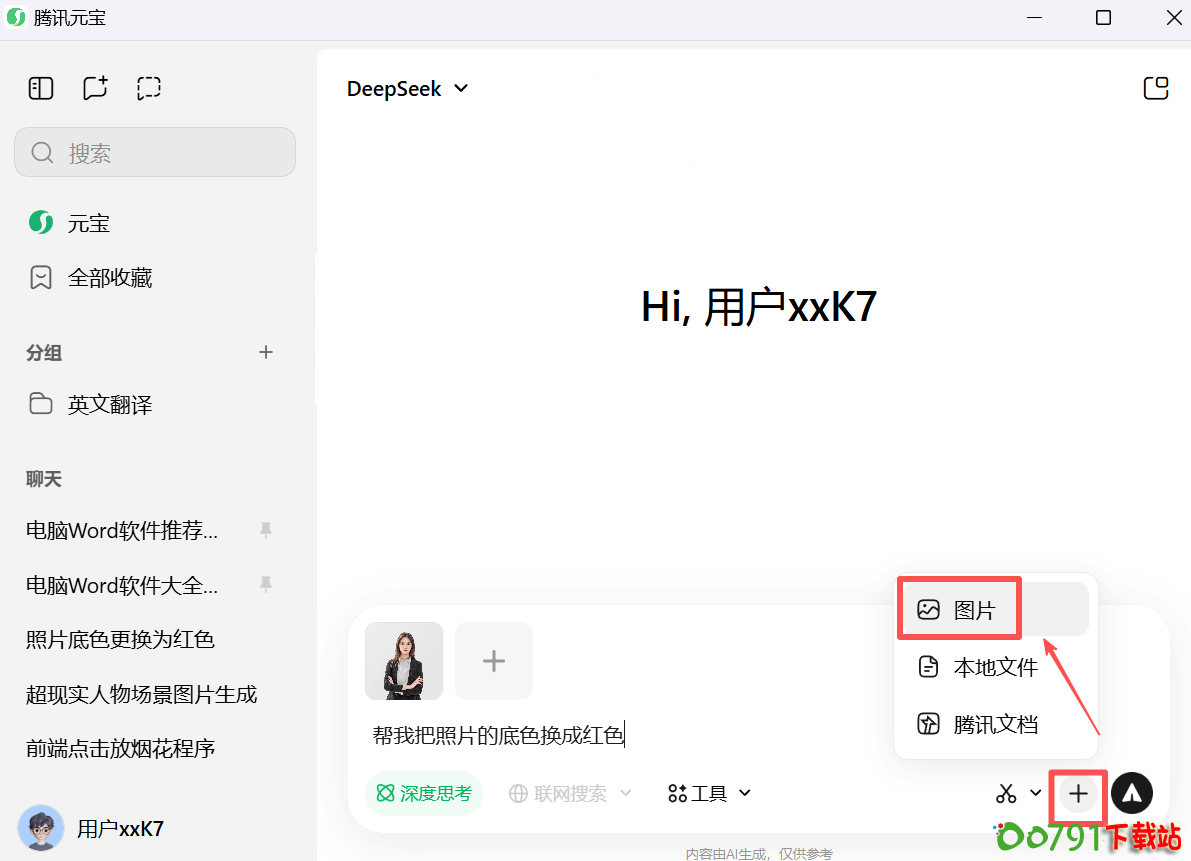Click the scissors tool icon
Image resolution: width=1191 pixels, height=861 pixels.
(1006, 794)
